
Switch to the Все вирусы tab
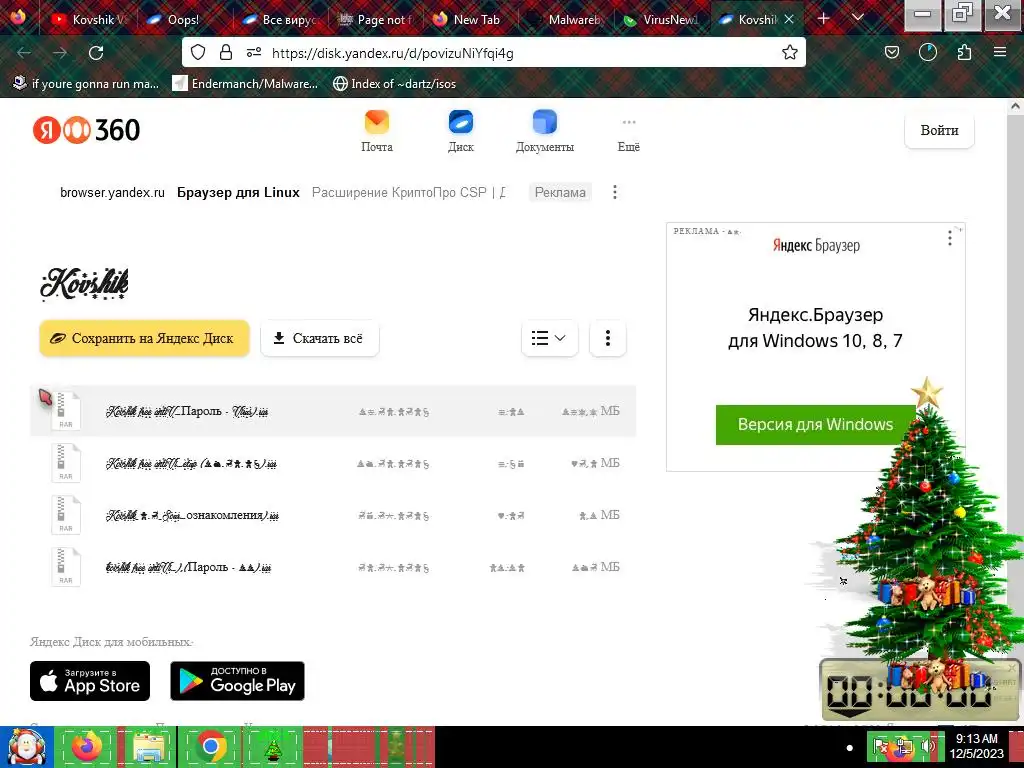pyautogui.click(x=278, y=20)
